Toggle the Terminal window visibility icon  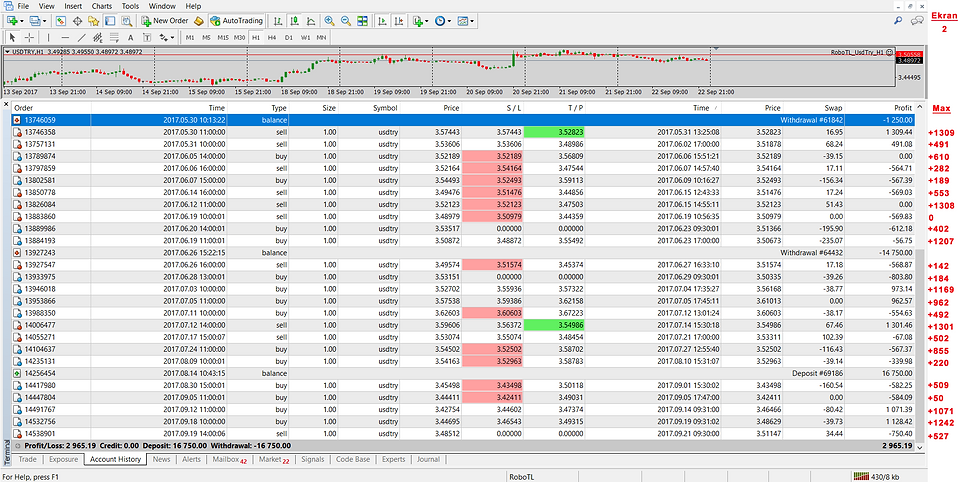(110, 21)
